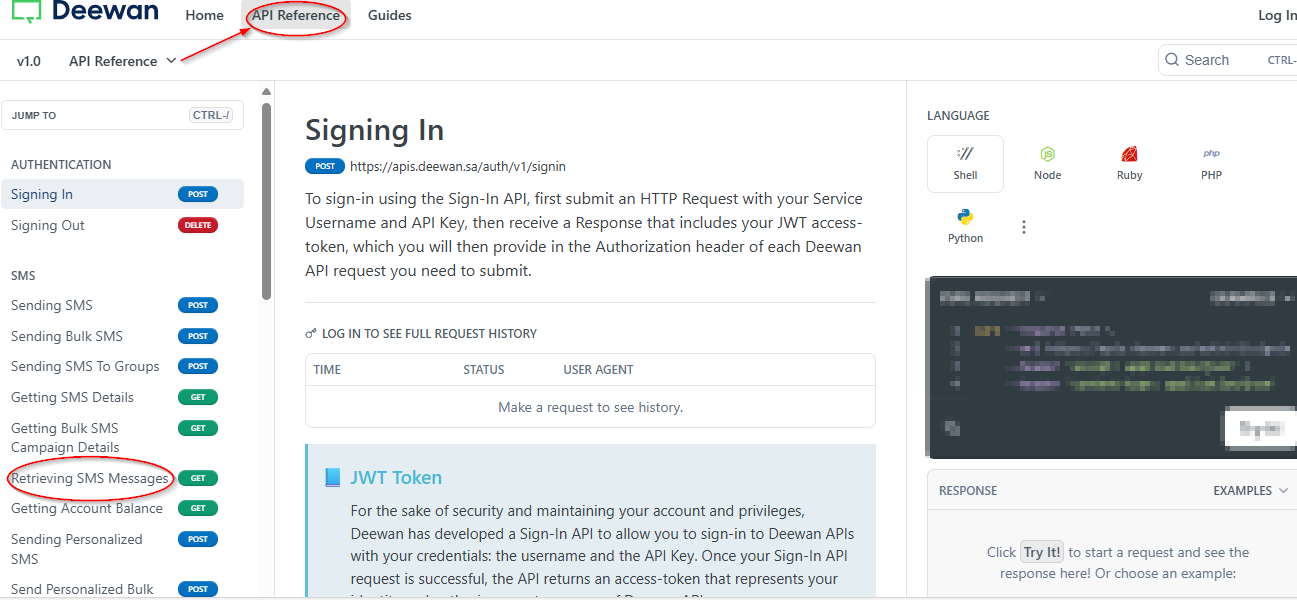Go to the Home tab
1297x600 pixels.
pyautogui.click(x=205, y=15)
